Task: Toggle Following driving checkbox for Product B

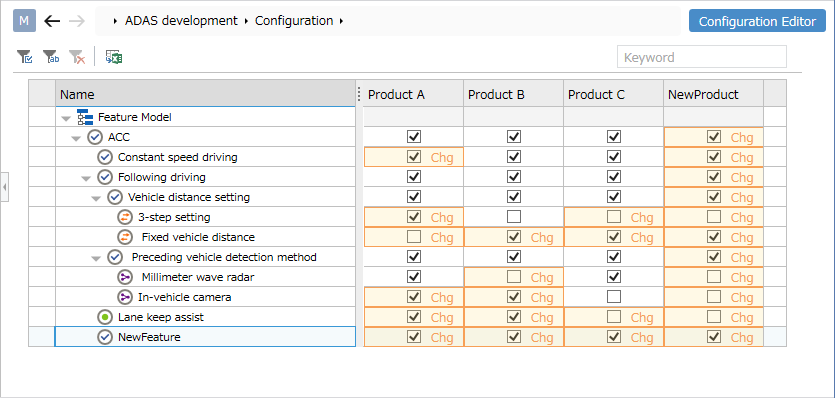Action: [x=514, y=177]
